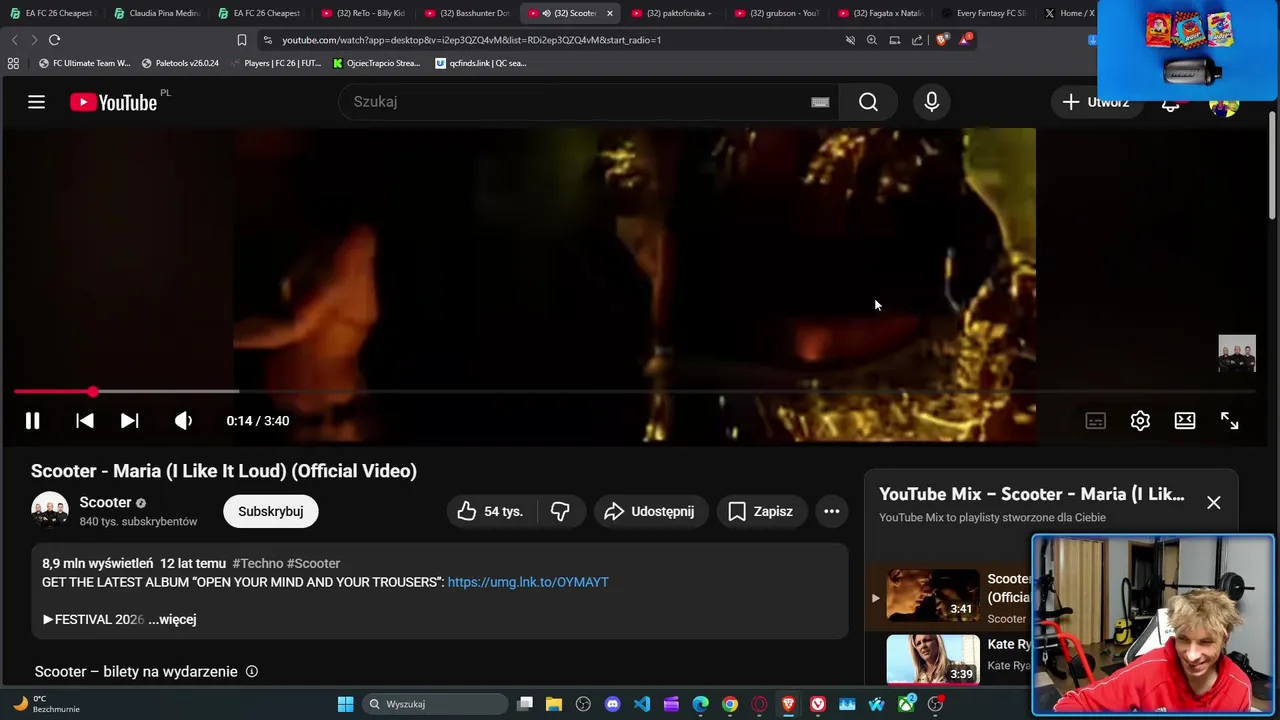Viewport: 1280px width, 720px height.
Task: Click the #Techno hashtag
Action: (x=258, y=563)
